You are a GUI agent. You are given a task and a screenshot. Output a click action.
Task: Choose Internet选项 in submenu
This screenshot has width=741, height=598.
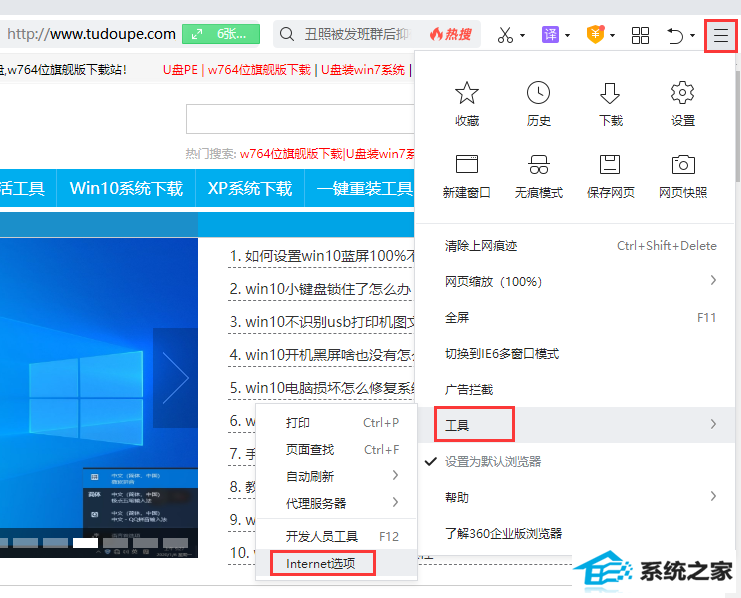(336, 563)
